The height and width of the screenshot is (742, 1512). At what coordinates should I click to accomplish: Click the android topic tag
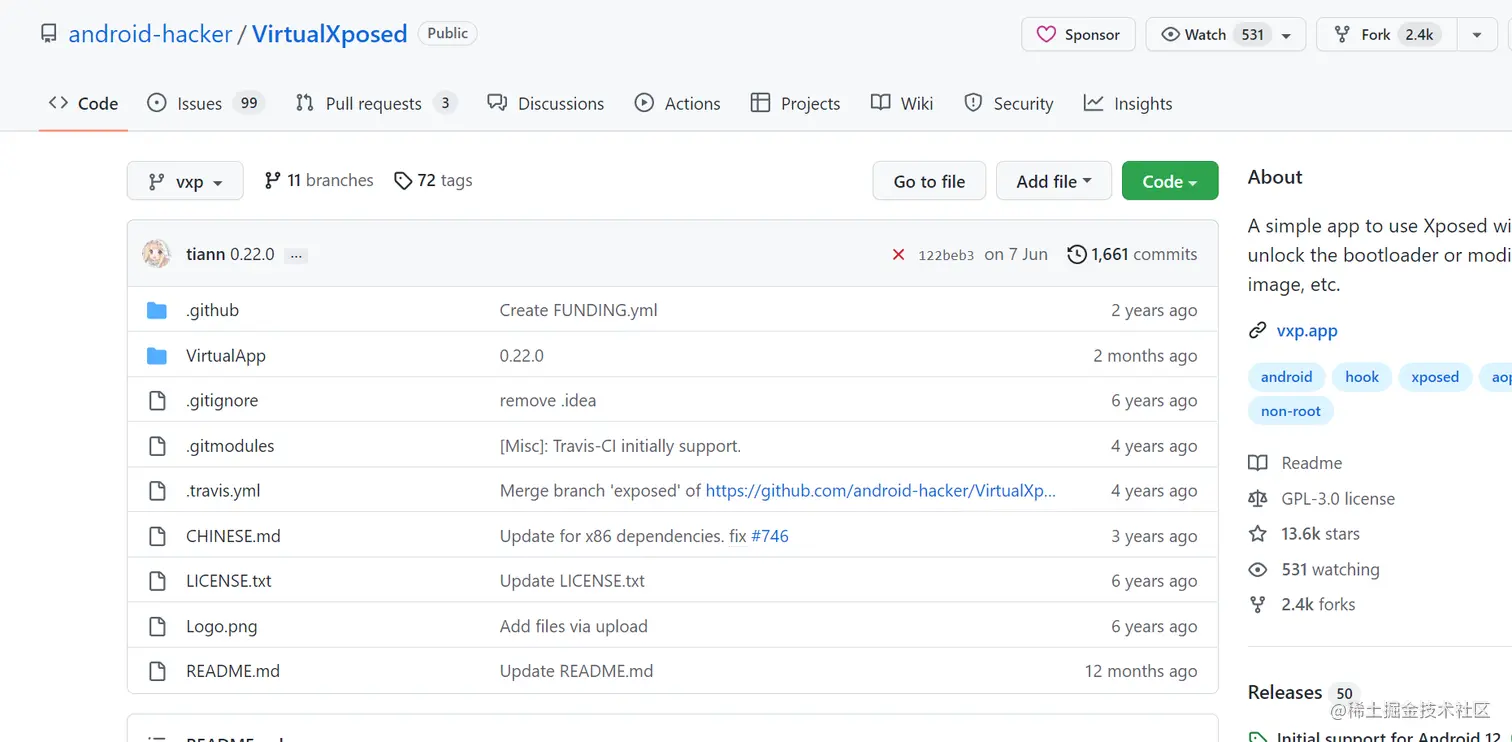tap(1286, 377)
